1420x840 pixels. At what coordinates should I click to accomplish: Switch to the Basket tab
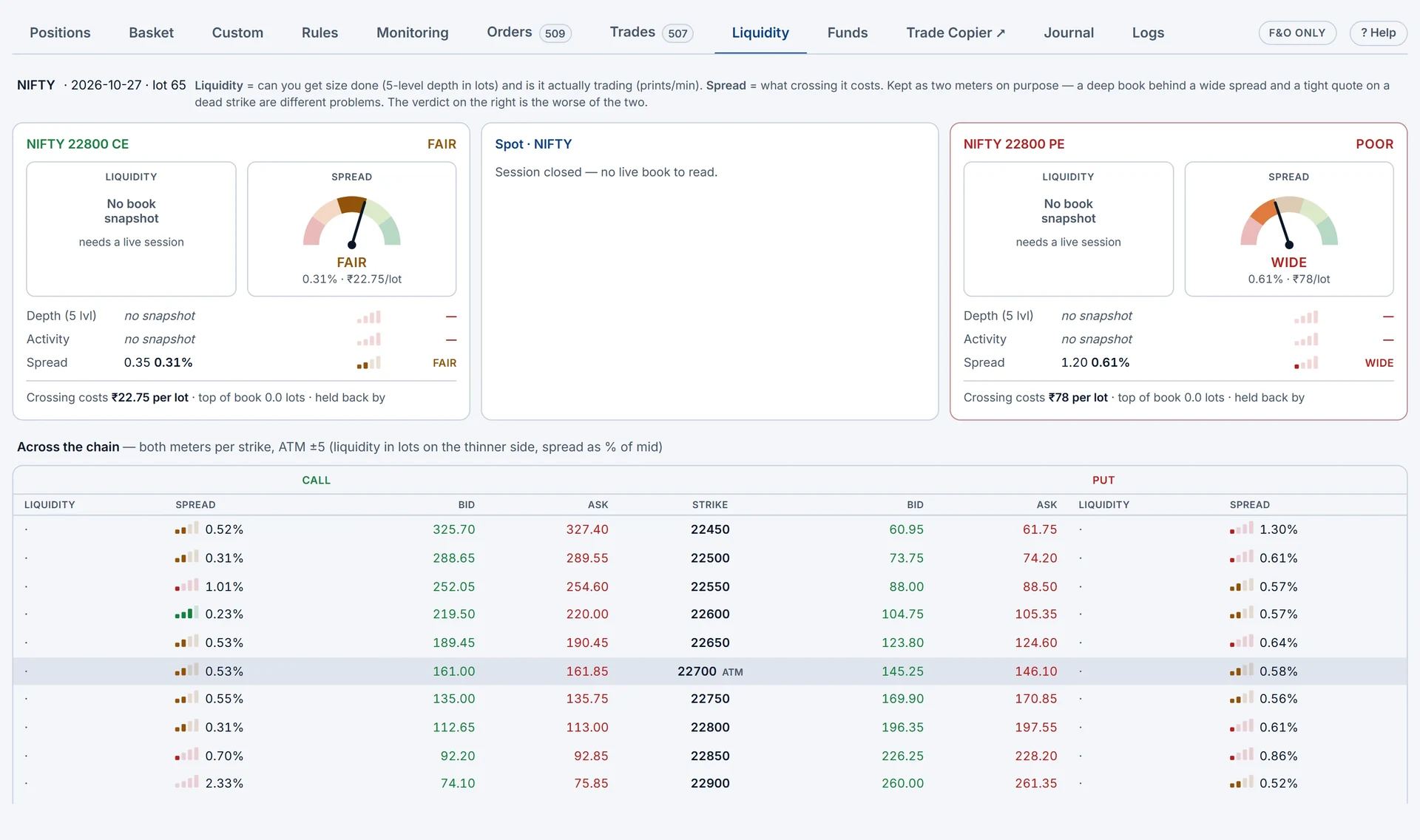[151, 33]
